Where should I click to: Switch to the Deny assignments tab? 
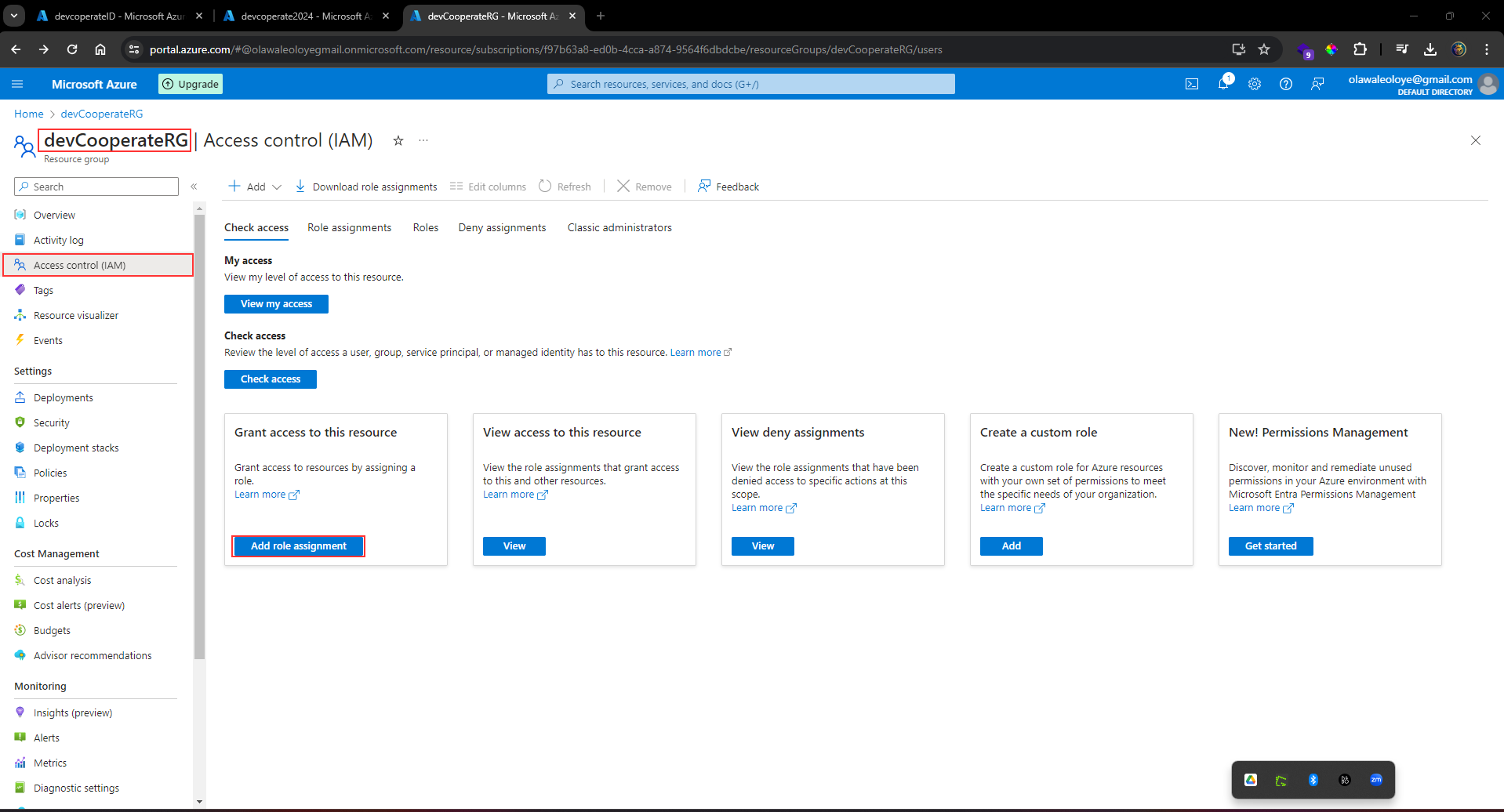coord(502,227)
